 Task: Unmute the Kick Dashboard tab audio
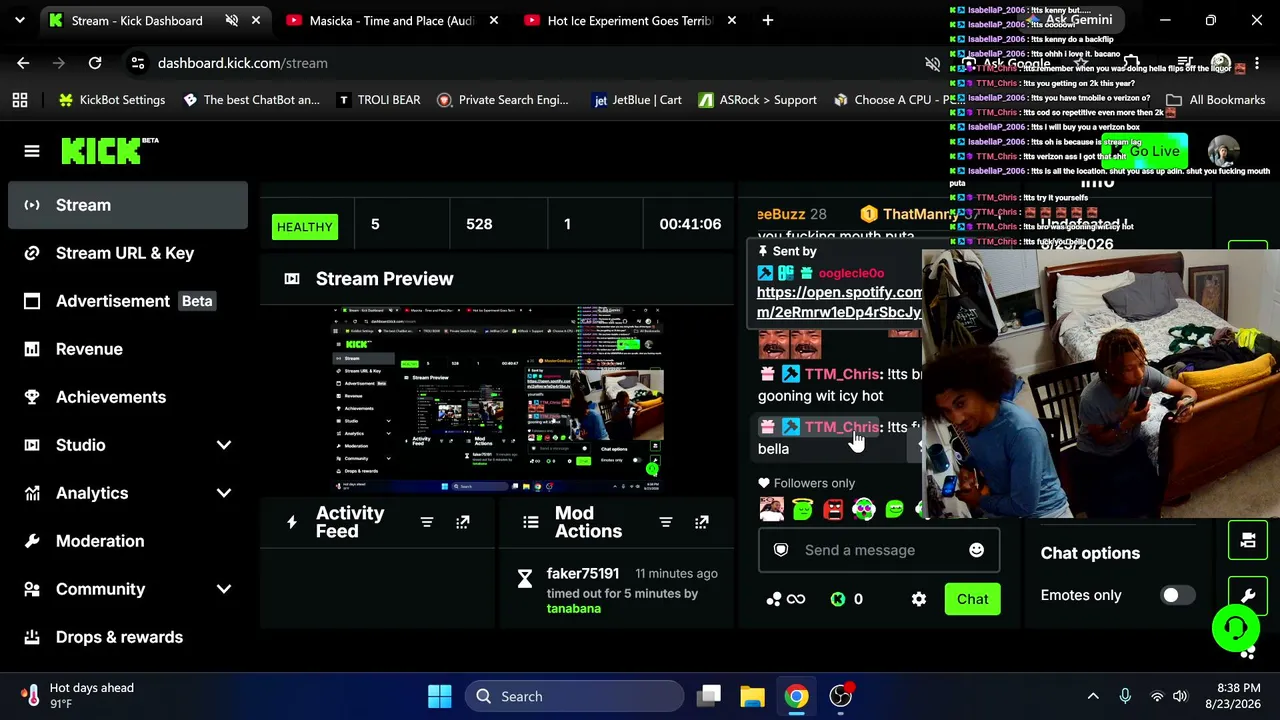[x=232, y=20]
